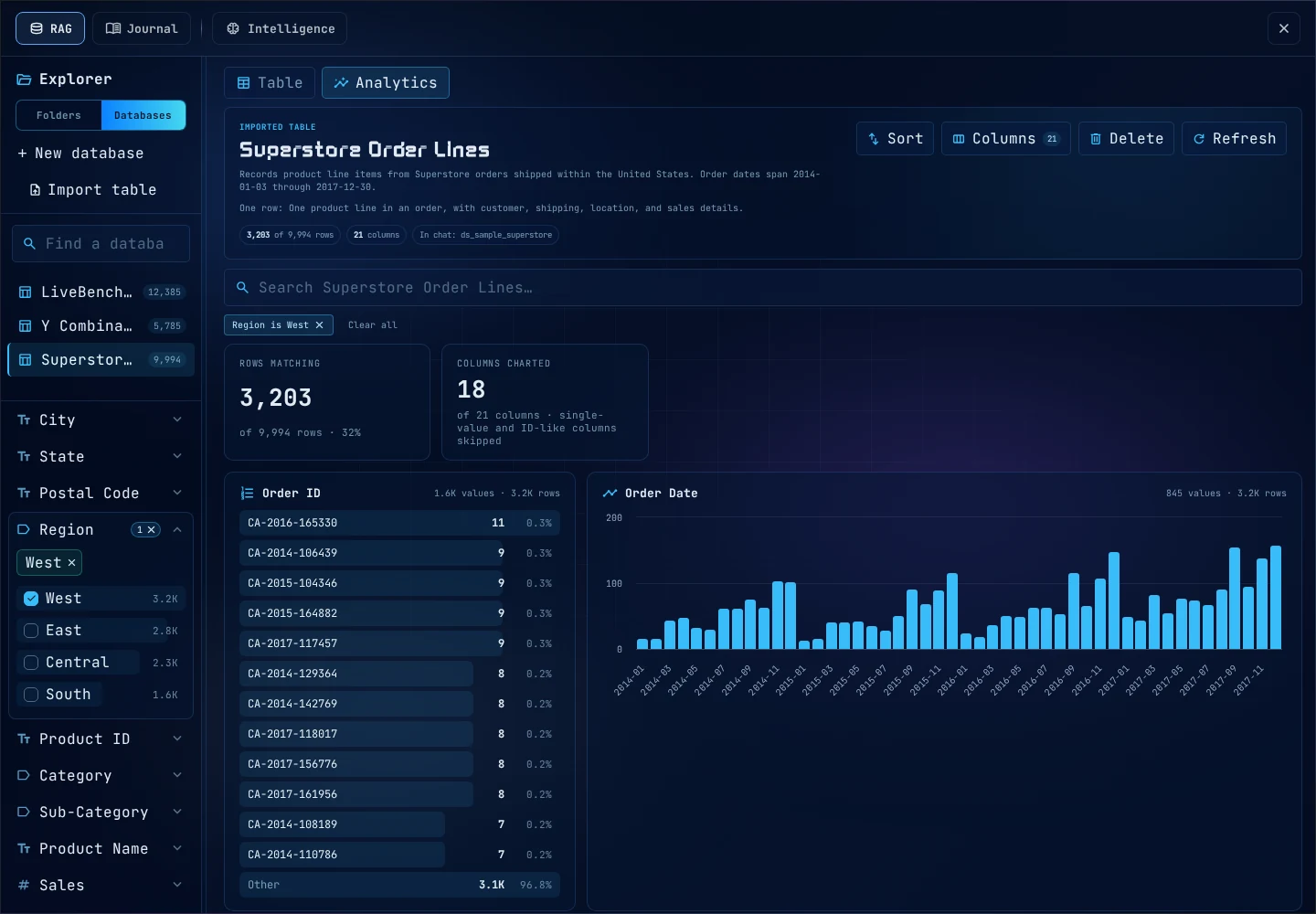Open the Journal tab
Image resolution: width=1316 pixels, height=914 pixels.
[142, 28]
